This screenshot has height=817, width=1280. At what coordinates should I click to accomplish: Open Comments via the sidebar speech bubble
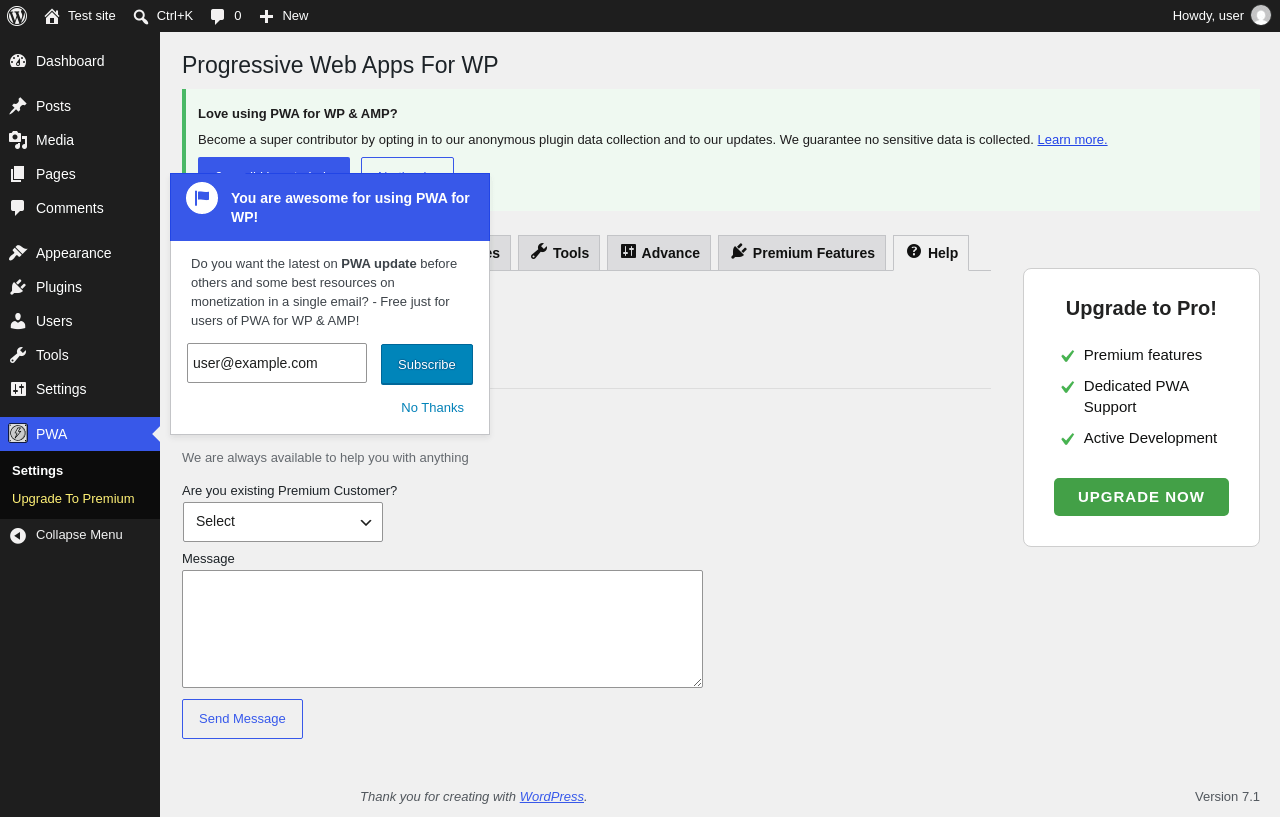(18, 208)
